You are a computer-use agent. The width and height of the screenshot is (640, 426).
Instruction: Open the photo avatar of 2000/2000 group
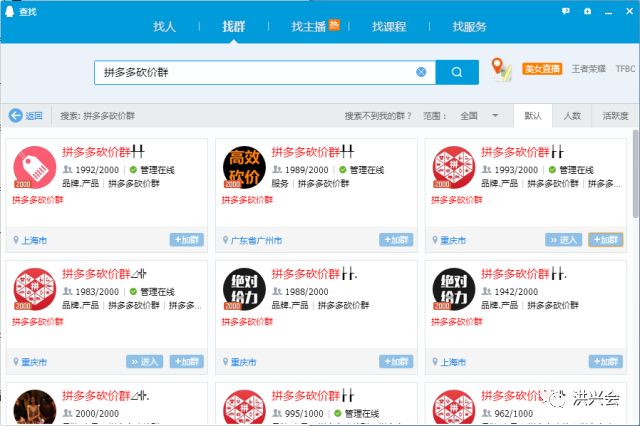click(35, 408)
